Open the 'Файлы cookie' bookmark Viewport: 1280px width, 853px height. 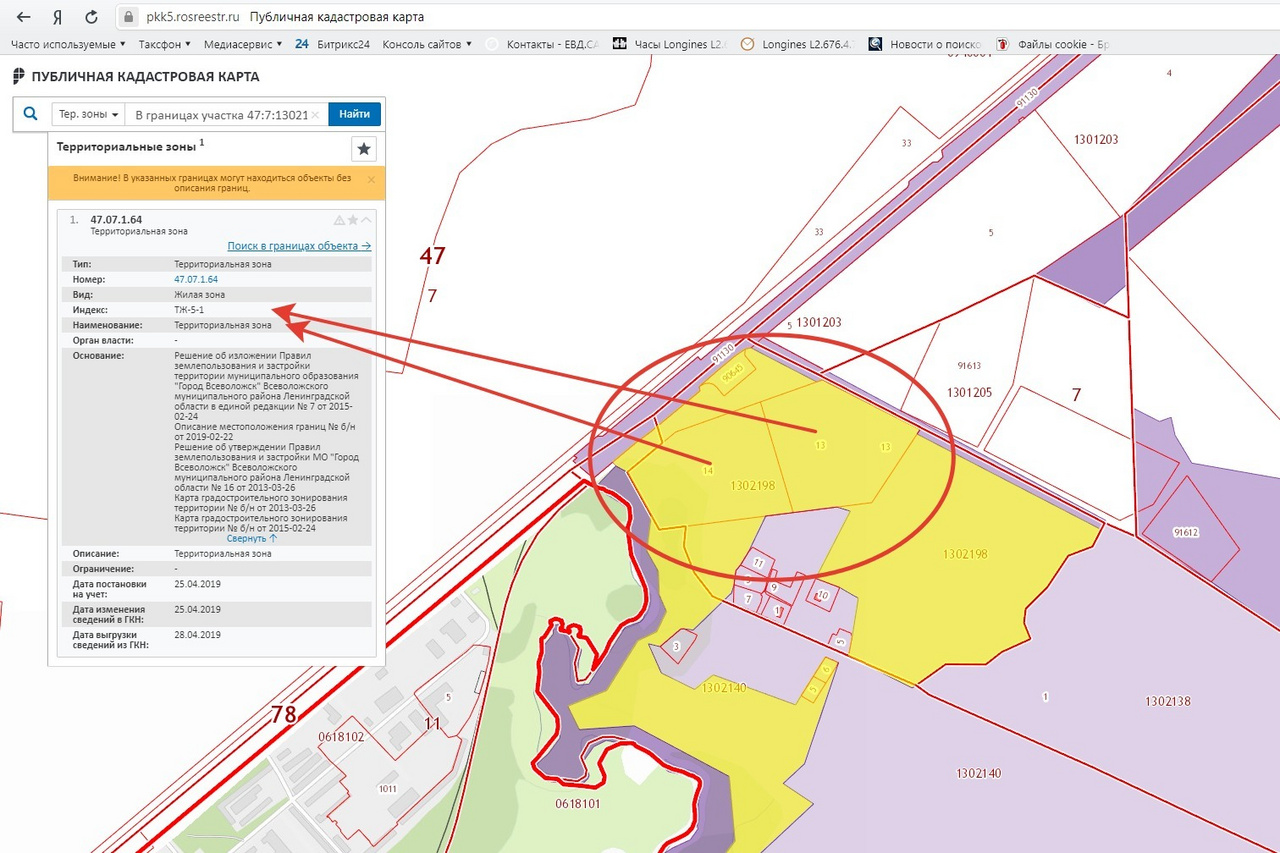pyautogui.click(x=1054, y=44)
